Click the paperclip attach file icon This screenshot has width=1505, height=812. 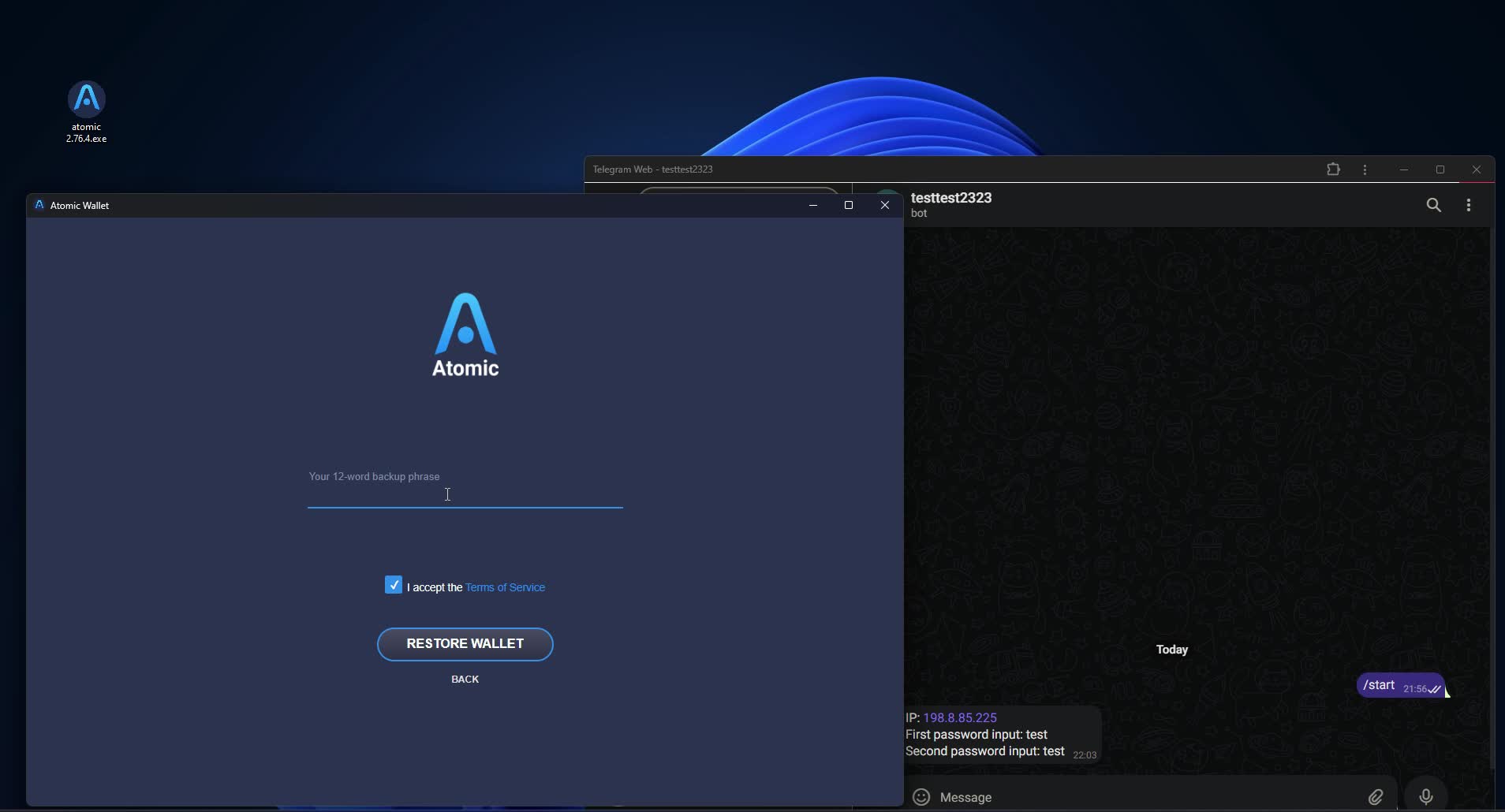point(1375,797)
